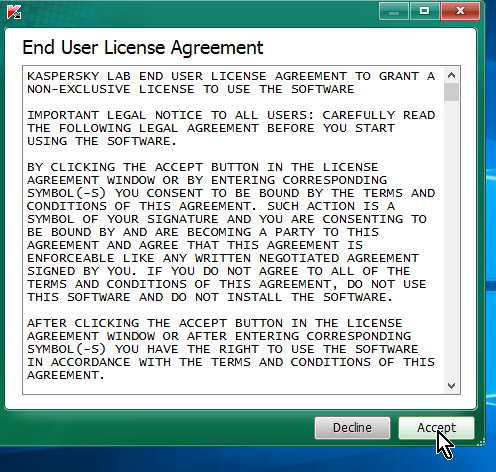Image resolution: width=496 pixels, height=472 pixels.
Task: Click the scrollbar down arrow in license text
Action: tap(452, 386)
